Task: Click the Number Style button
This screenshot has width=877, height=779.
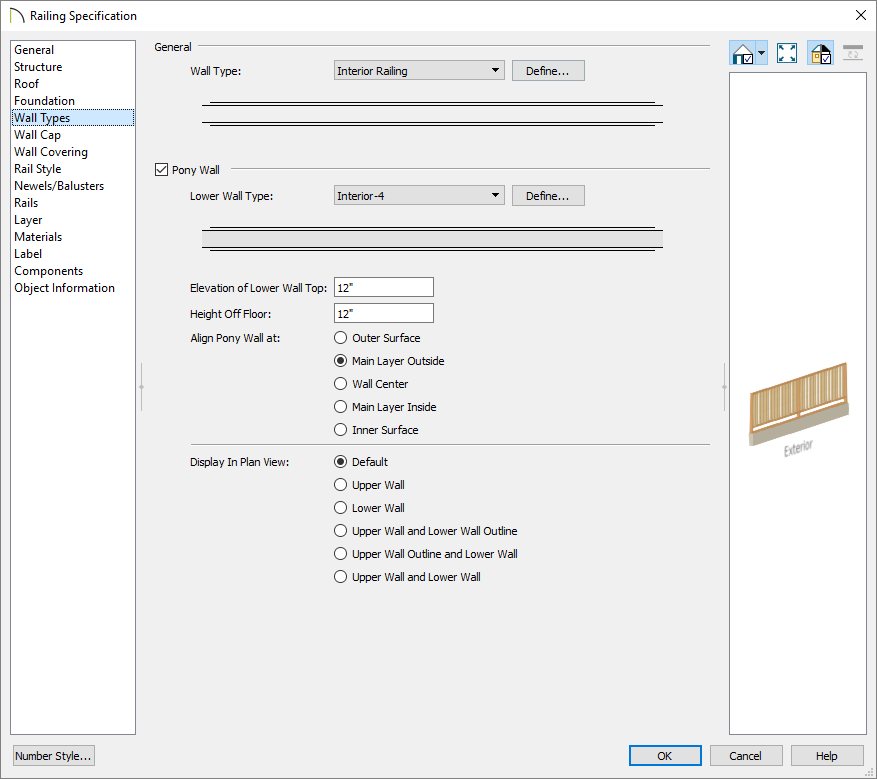Action: coord(53,756)
